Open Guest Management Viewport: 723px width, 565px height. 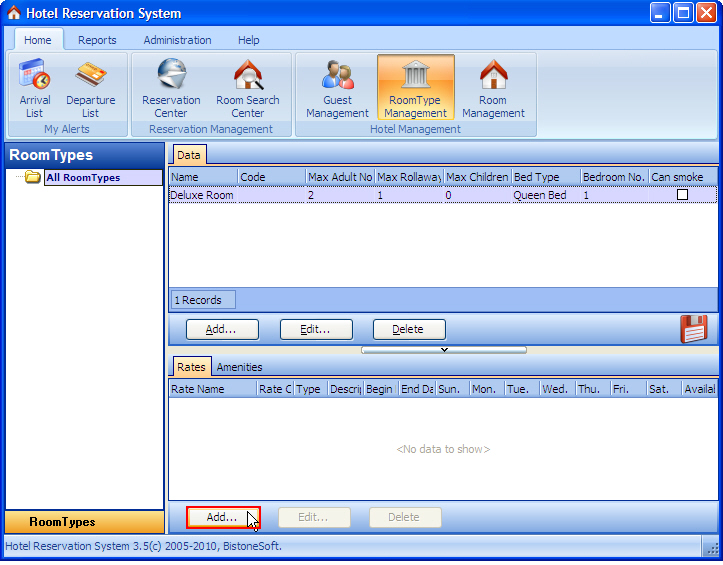point(337,88)
